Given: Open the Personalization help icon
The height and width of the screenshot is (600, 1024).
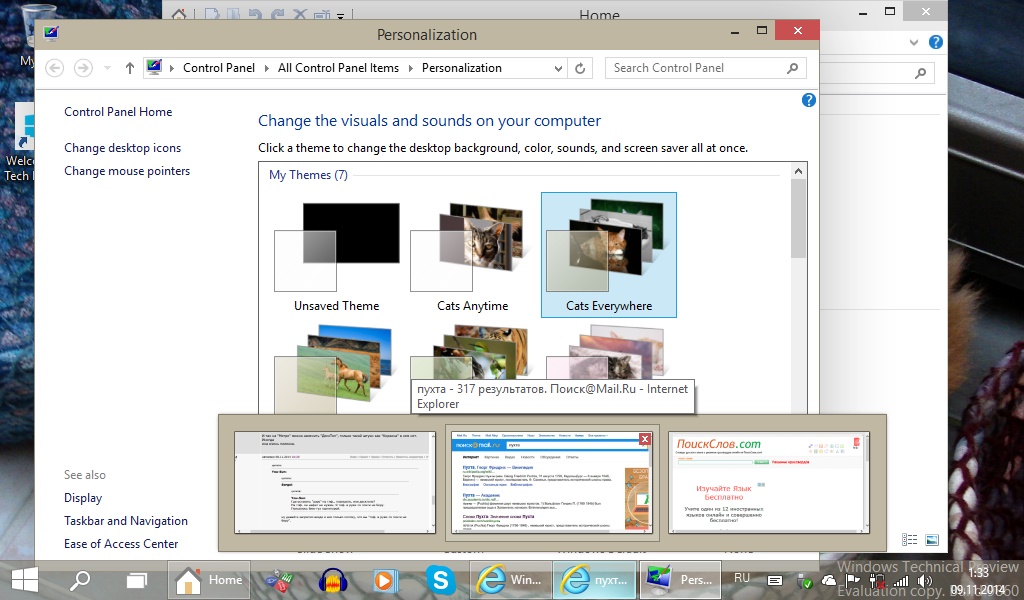Looking at the screenshot, I should tap(809, 100).
